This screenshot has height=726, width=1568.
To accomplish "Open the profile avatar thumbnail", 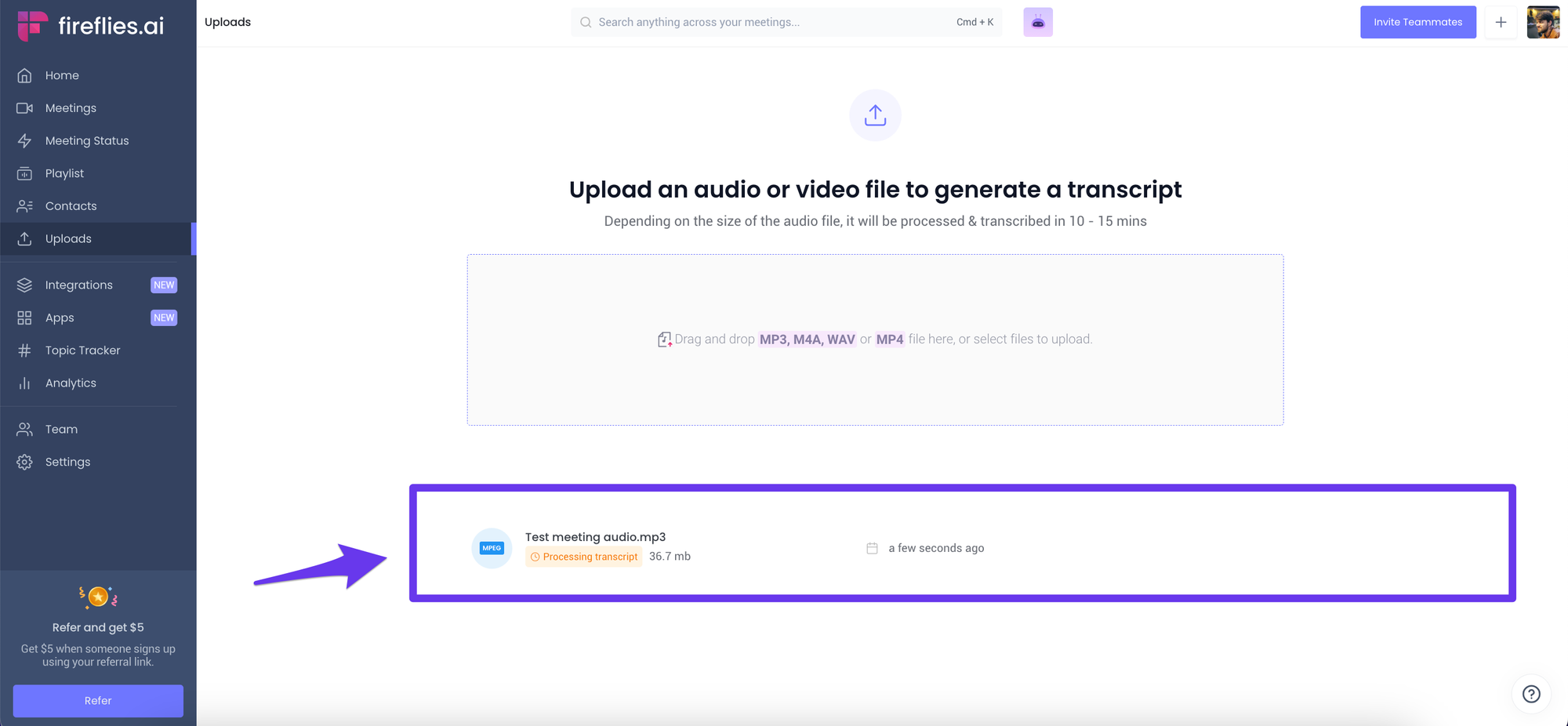I will 1543,22.
